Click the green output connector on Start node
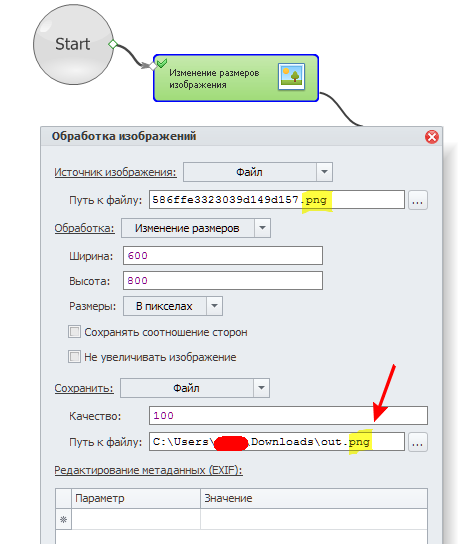The image size is (475, 544). pyautogui.click(x=112, y=44)
